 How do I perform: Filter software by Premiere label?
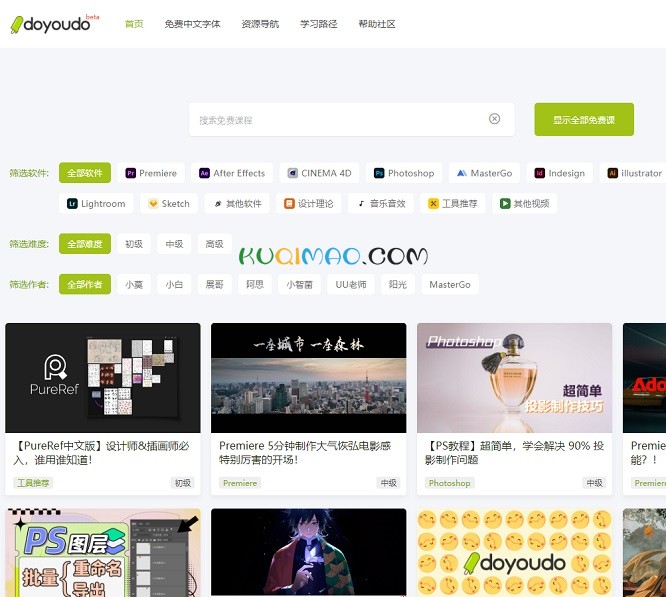(158, 173)
